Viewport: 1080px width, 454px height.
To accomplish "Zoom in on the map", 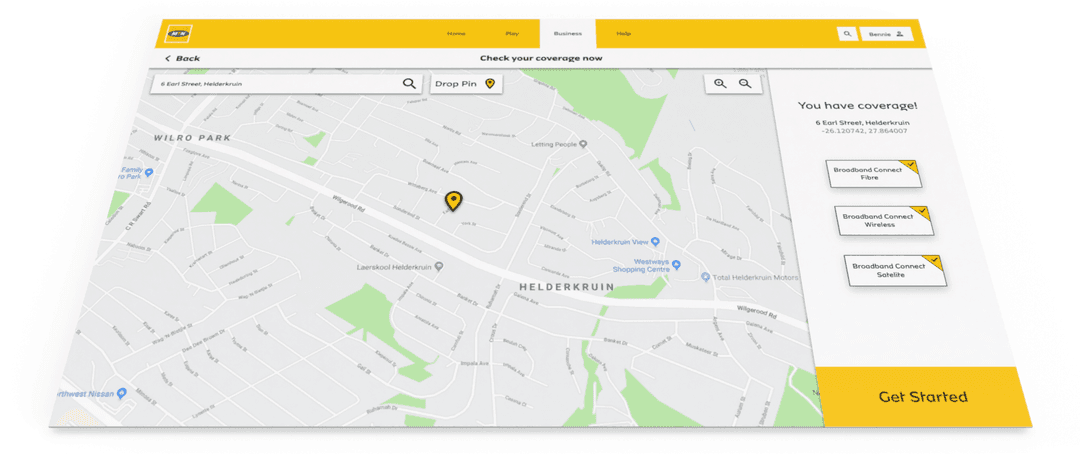I will [720, 83].
